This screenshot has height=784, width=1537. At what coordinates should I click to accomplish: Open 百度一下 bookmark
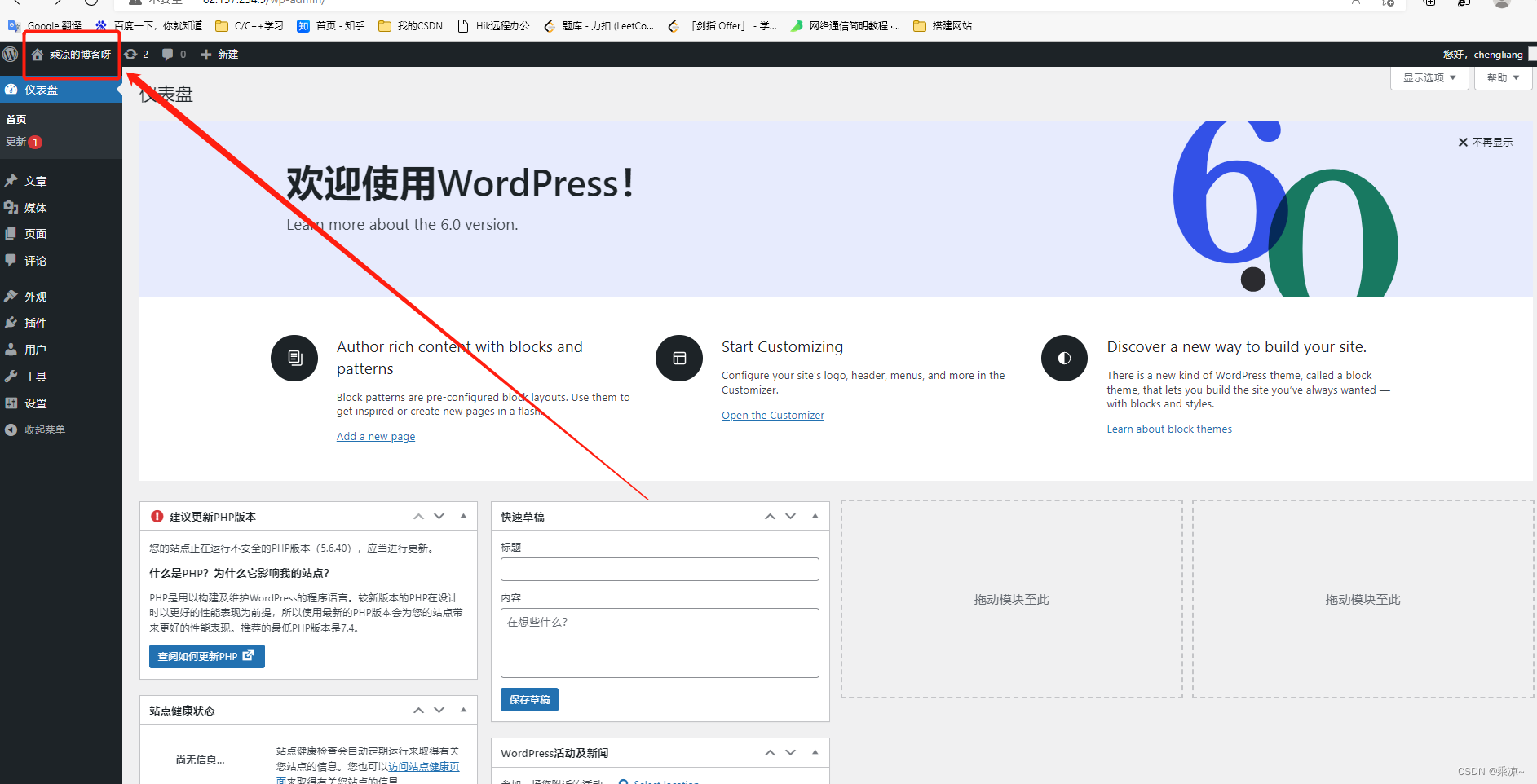pos(148,26)
